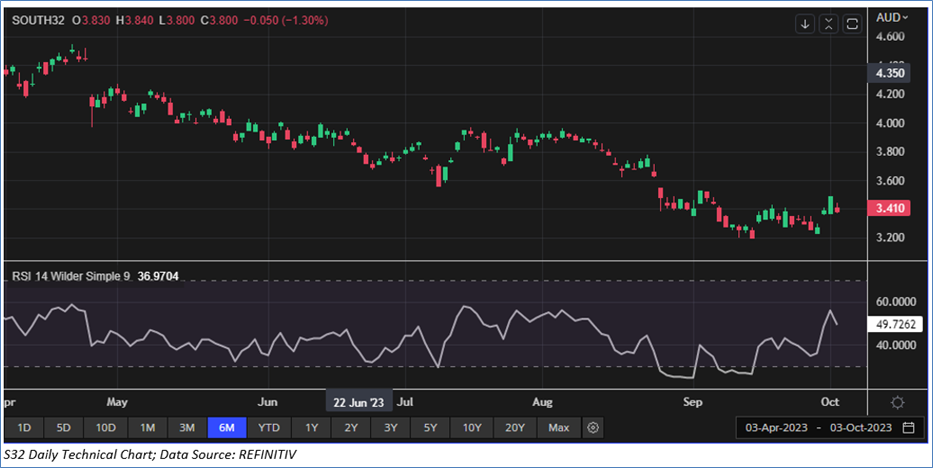Open chart axis settings gear icon
Viewport: 933px width, 468px height.
click(x=897, y=402)
